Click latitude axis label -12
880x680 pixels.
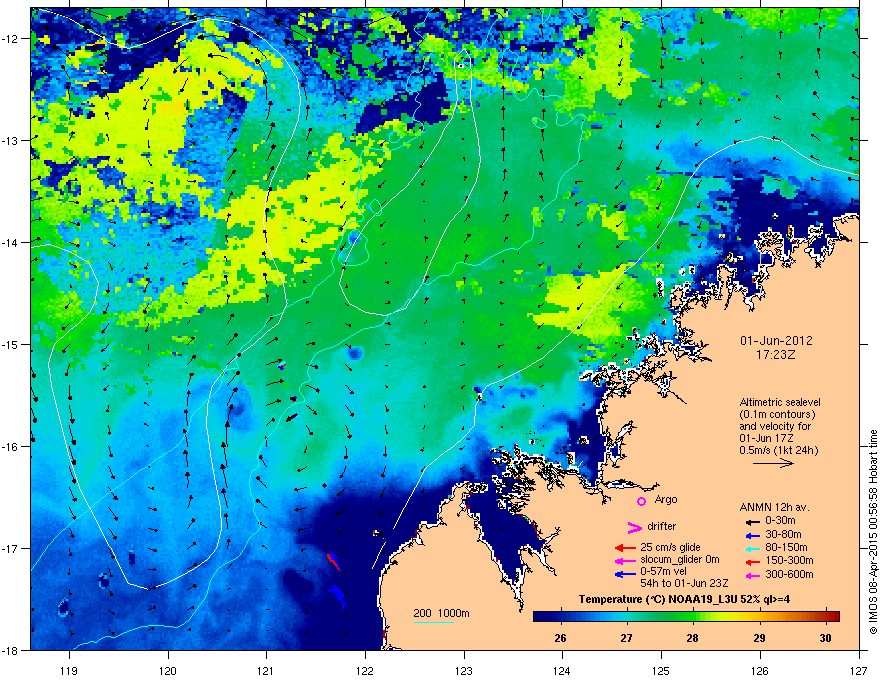pos(11,39)
